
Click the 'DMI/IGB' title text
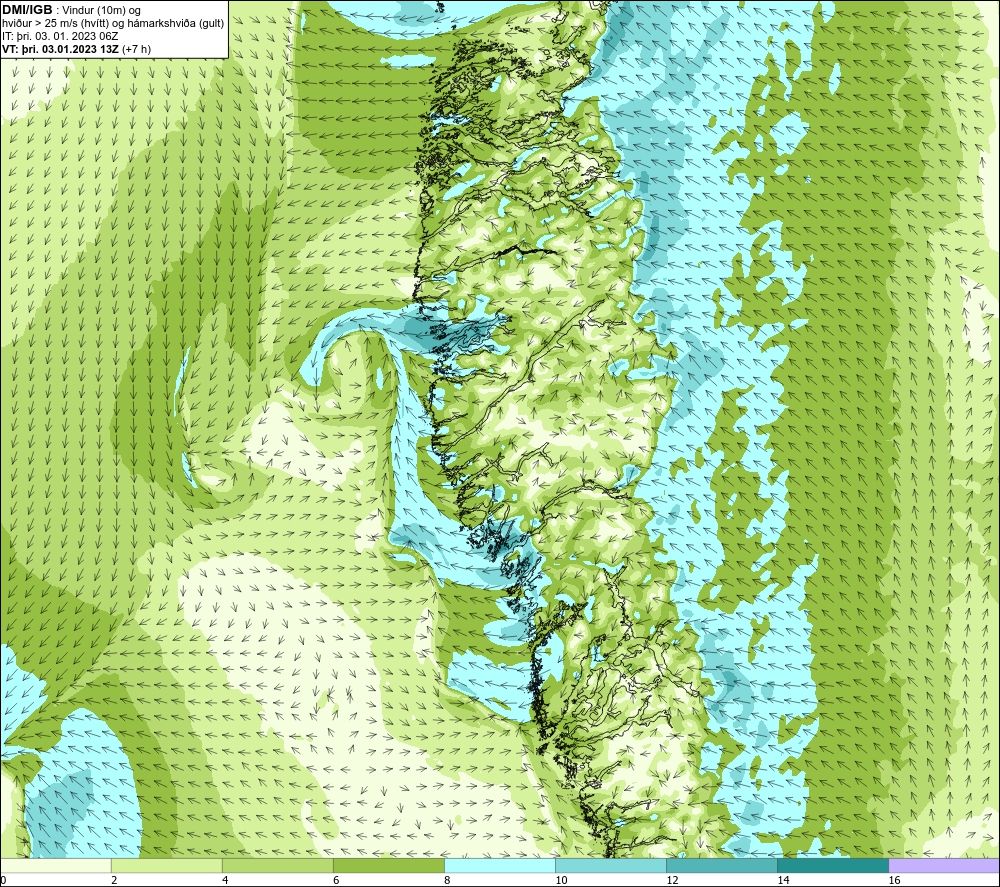(27, 10)
